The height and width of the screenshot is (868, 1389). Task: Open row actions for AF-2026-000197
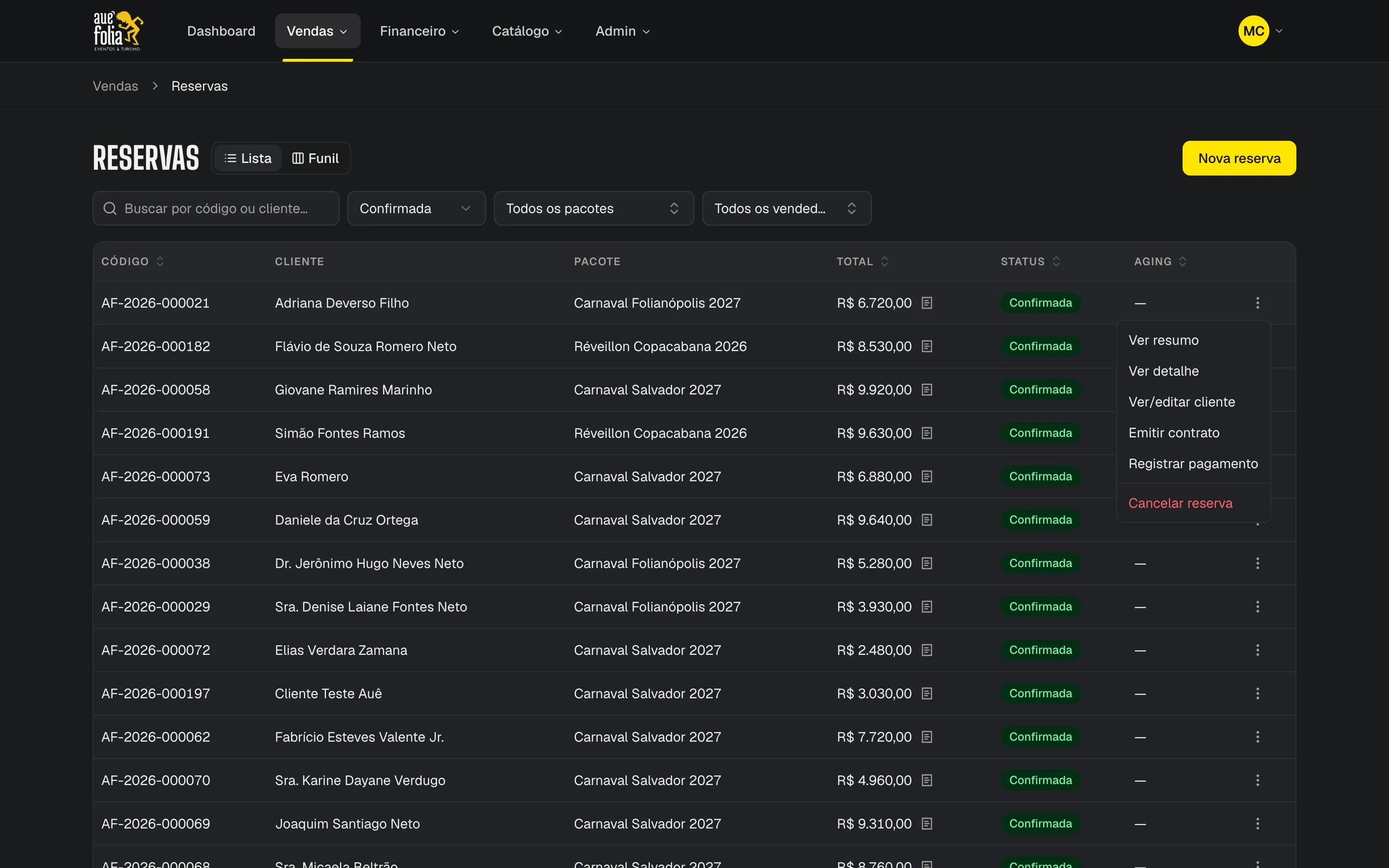pyautogui.click(x=1257, y=693)
